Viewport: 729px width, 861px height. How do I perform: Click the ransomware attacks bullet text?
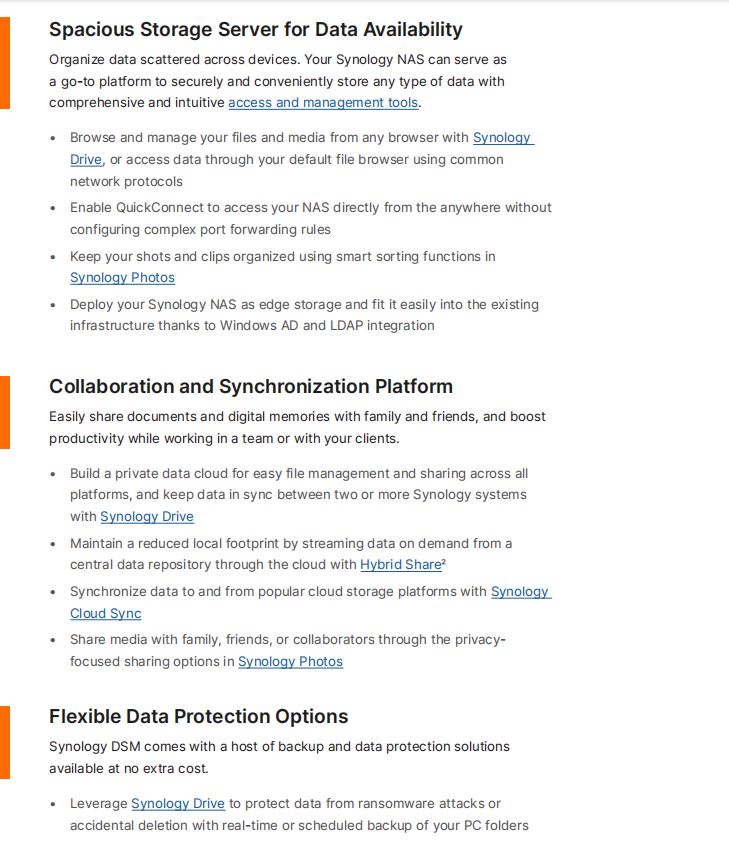pos(299,814)
